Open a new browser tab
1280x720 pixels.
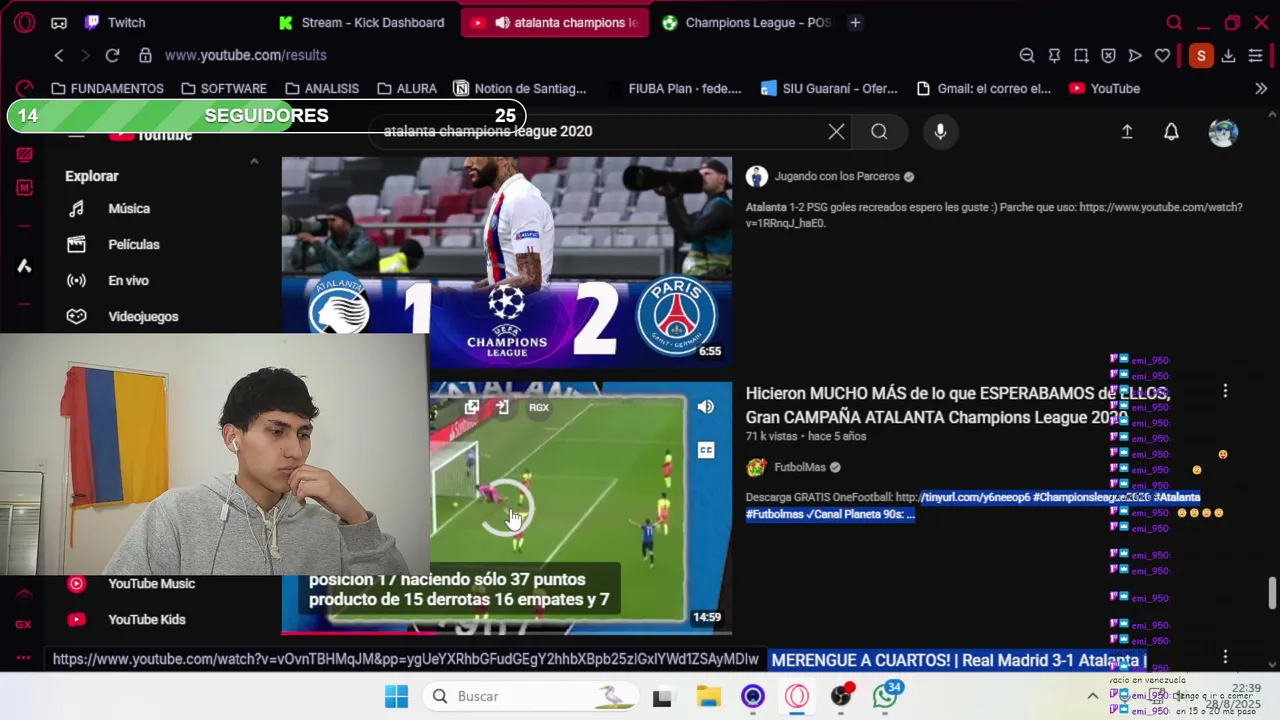tap(855, 22)
